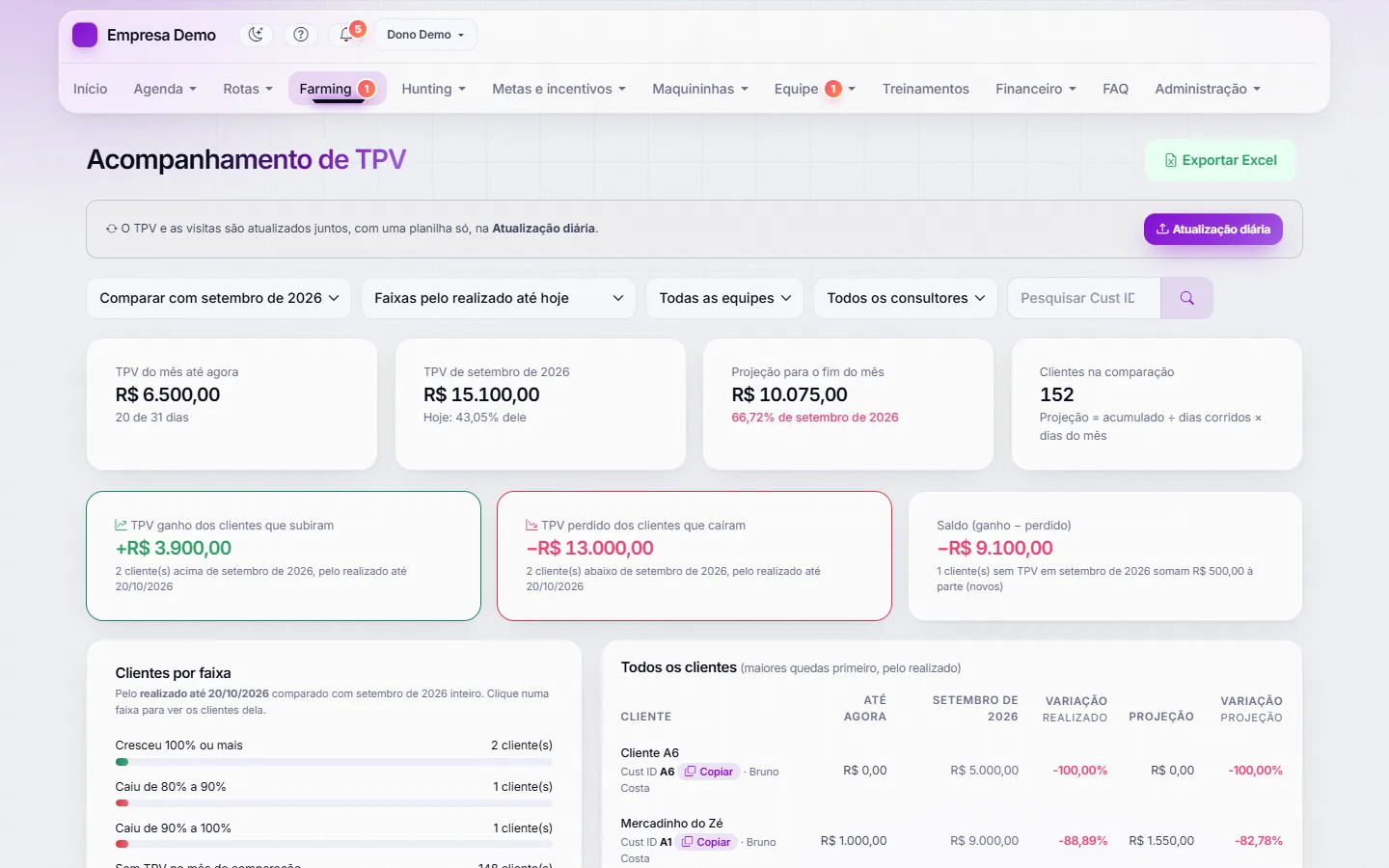Screen dimensions: 1389x868
Task: Open notifications bell with 5 badge
Action: pyautogui.click(x=346, y=35)
